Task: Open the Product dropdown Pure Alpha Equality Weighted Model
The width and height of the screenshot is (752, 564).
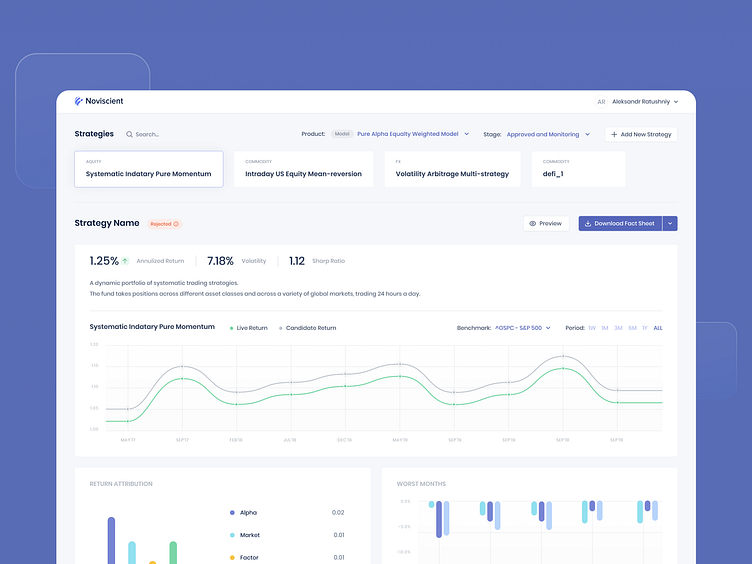Action: pyautogui.click(x=413, y=134)
